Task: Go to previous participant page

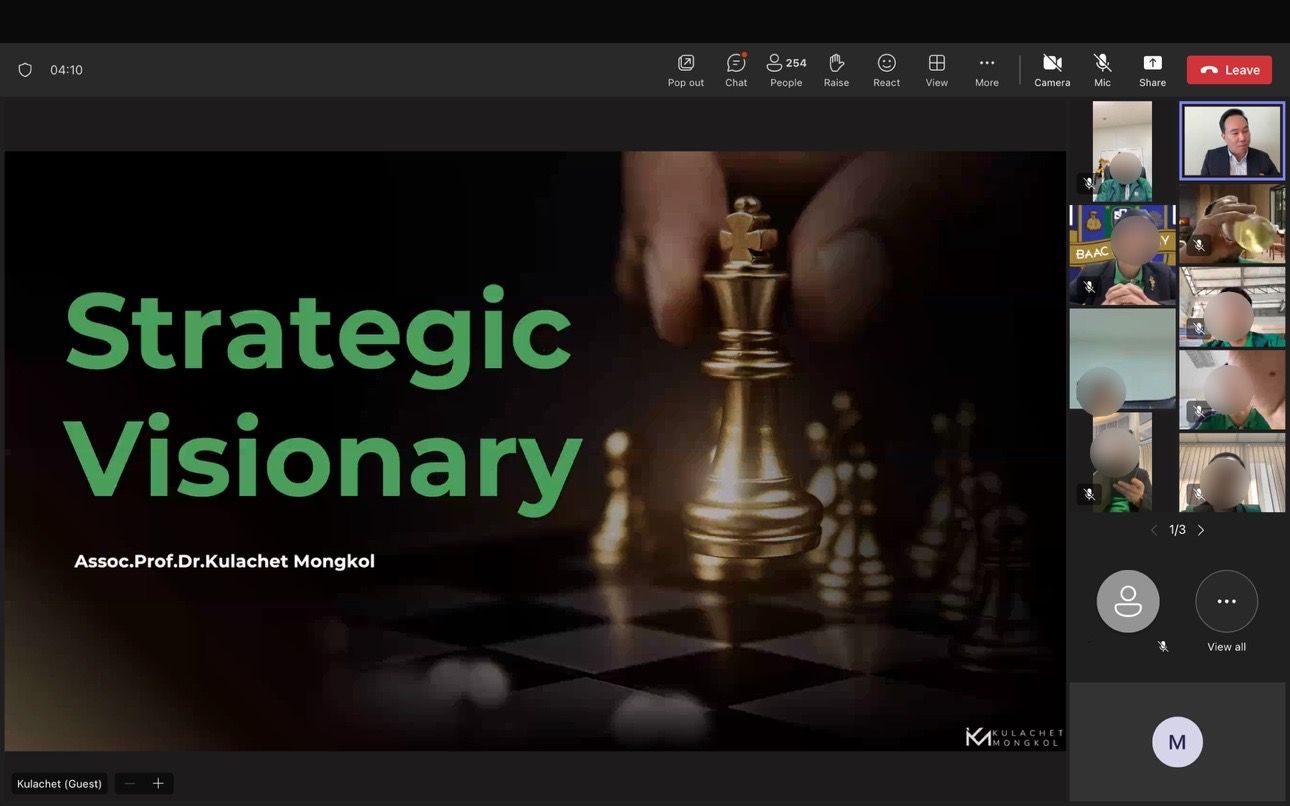Action: point(1153,530)
